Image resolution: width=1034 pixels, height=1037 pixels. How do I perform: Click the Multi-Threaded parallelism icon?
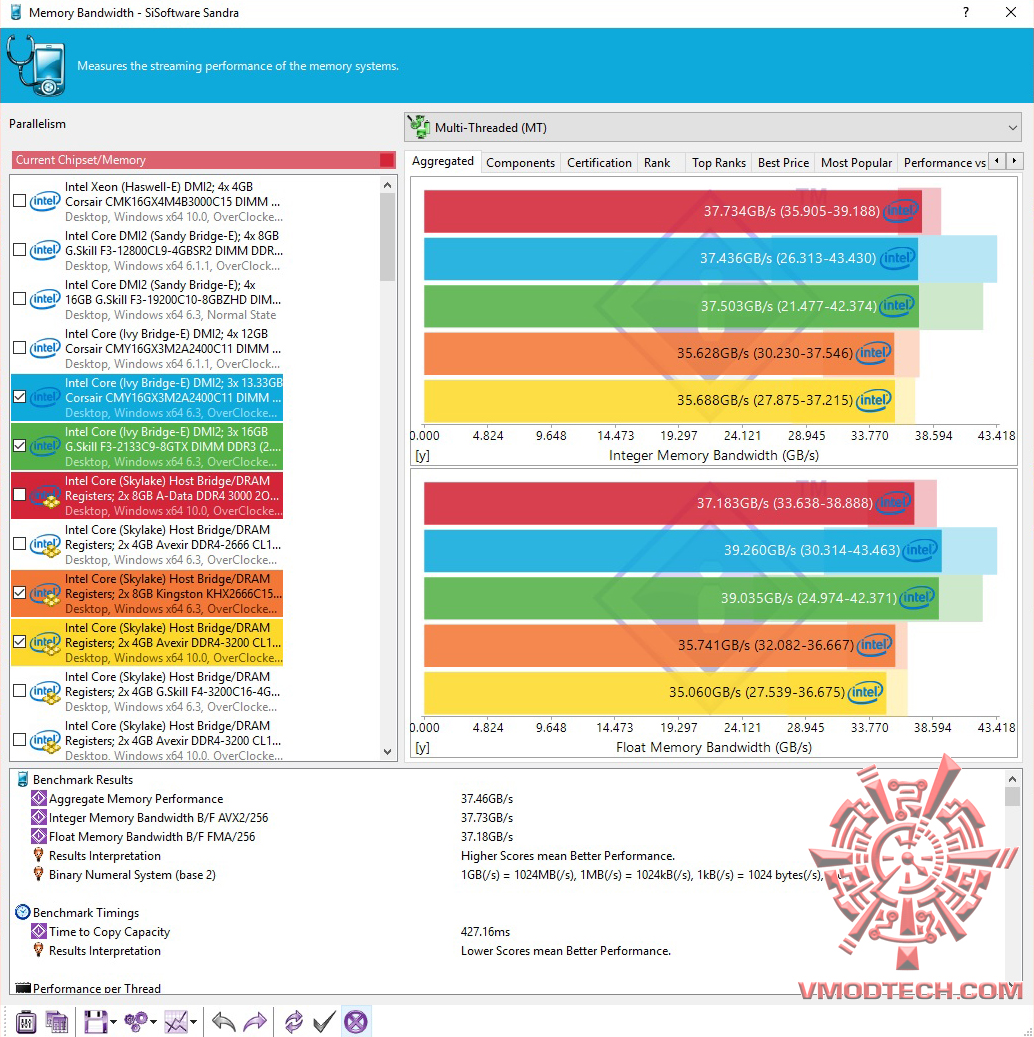(419, 127)
